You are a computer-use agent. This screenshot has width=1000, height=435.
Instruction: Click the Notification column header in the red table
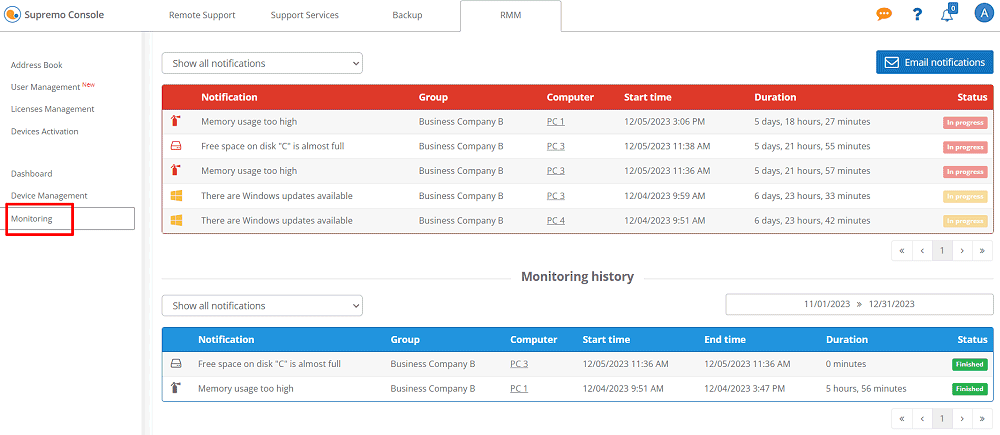click(x=229, y=98)
